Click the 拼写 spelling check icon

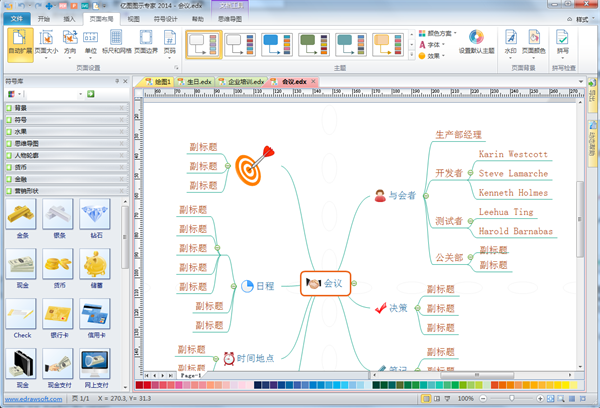click(562, 37)
